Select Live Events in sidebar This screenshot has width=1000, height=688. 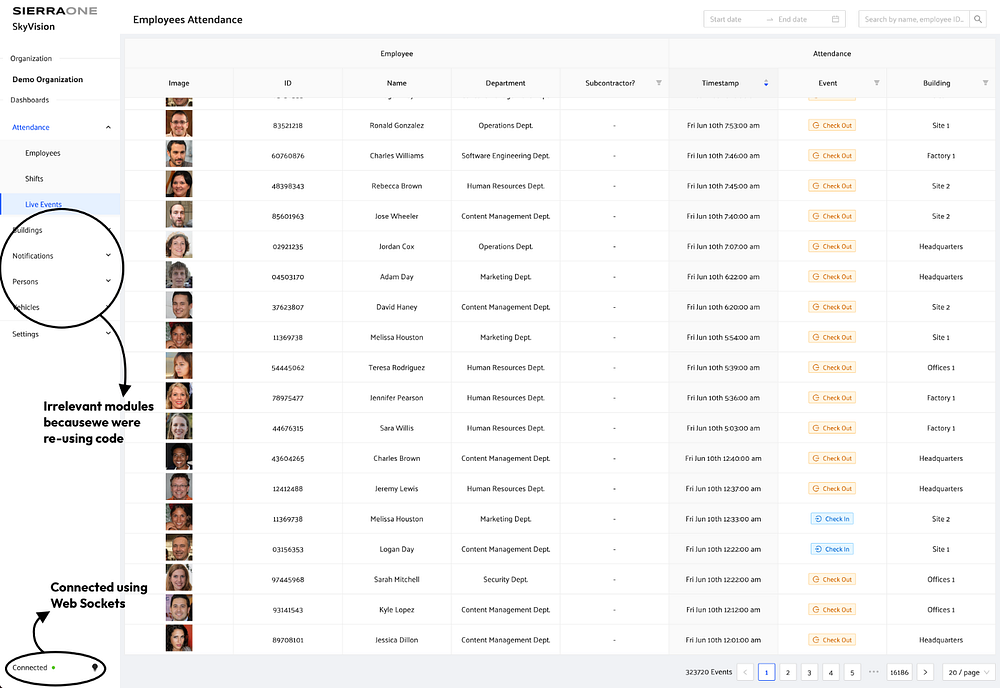[43, 205]
